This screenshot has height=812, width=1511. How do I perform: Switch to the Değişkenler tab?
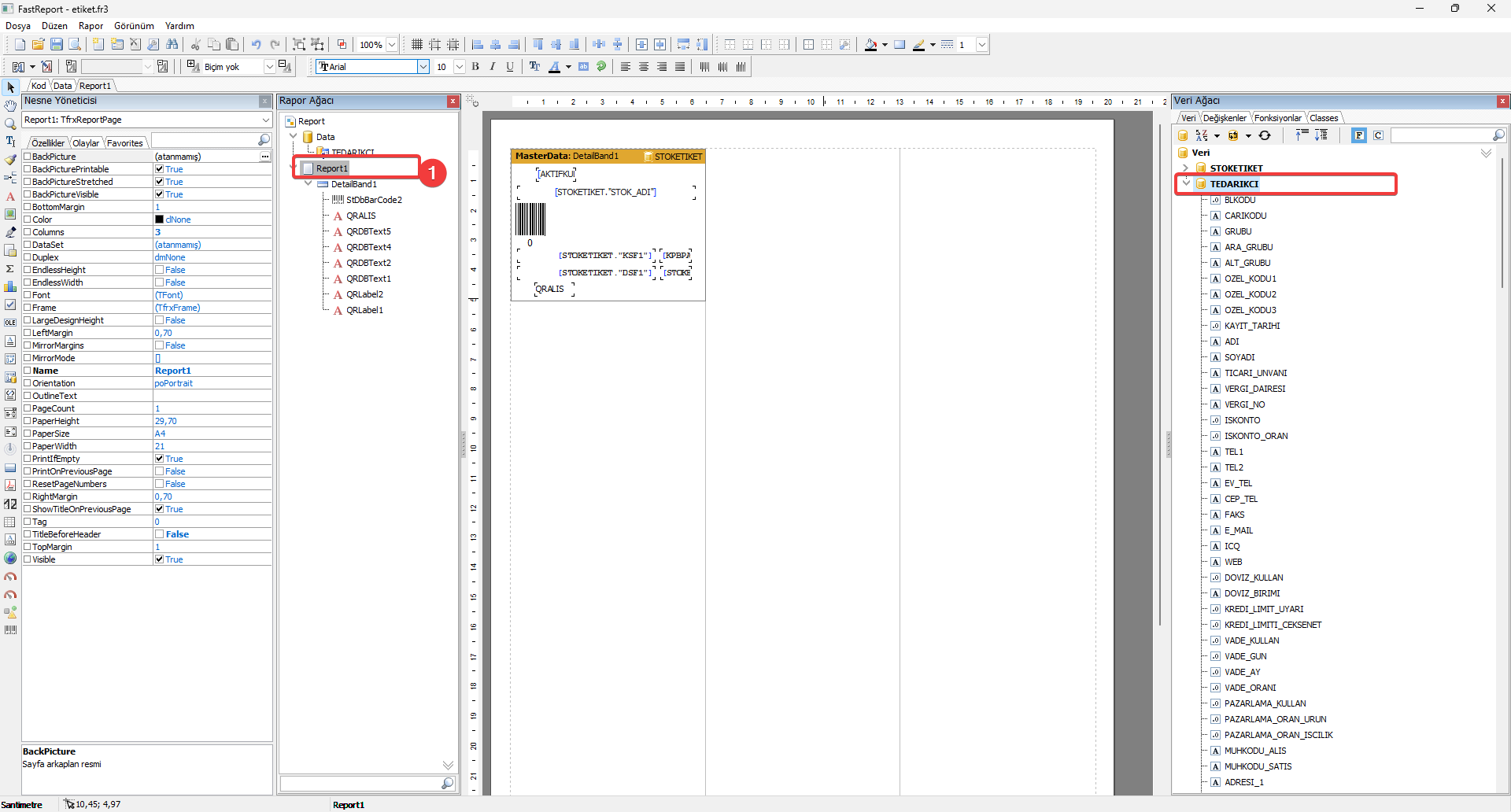coord(1224,118)
